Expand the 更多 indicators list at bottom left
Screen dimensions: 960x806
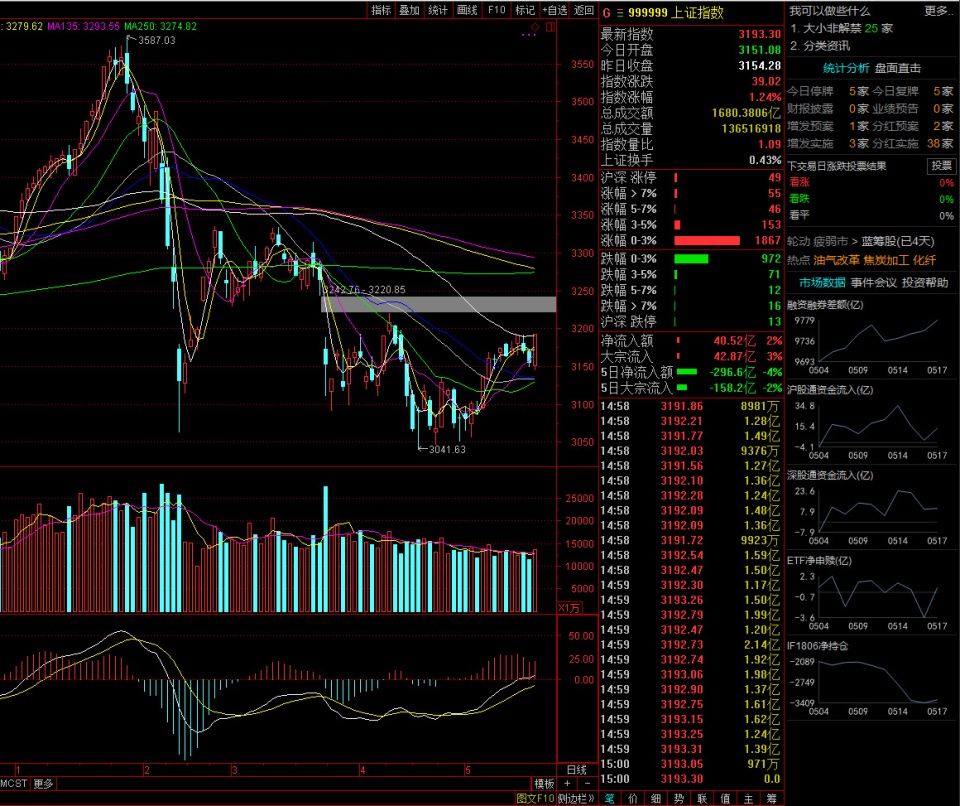tap(43, 783)
